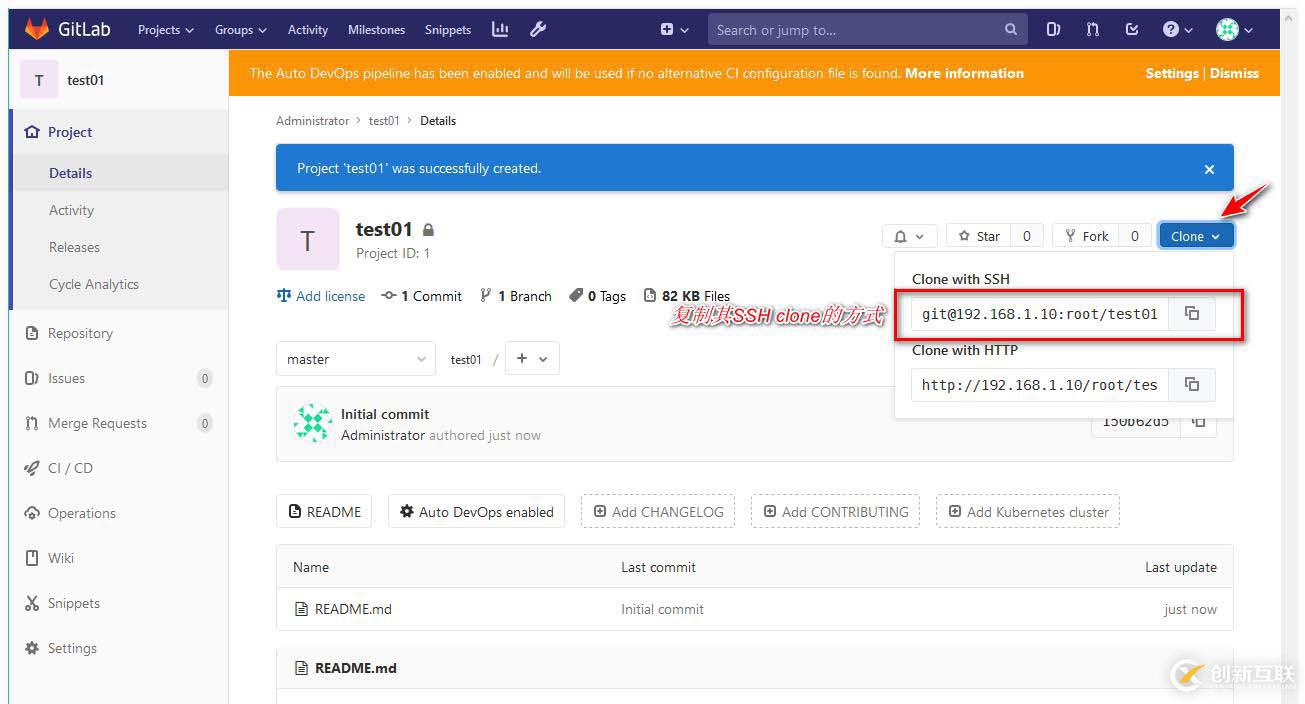Click the README button

click(324, 511)
